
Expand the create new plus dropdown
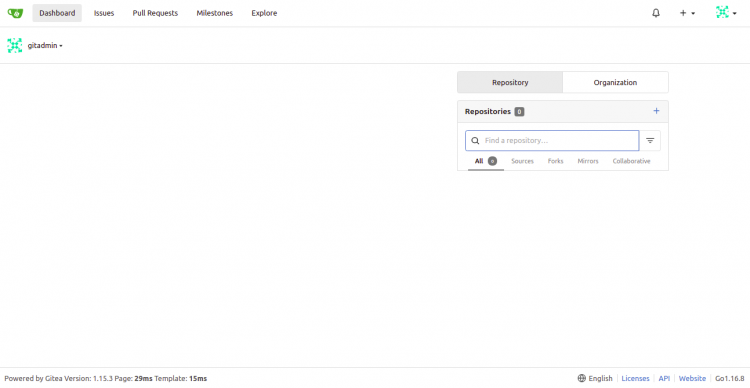(x=687, y=13)
